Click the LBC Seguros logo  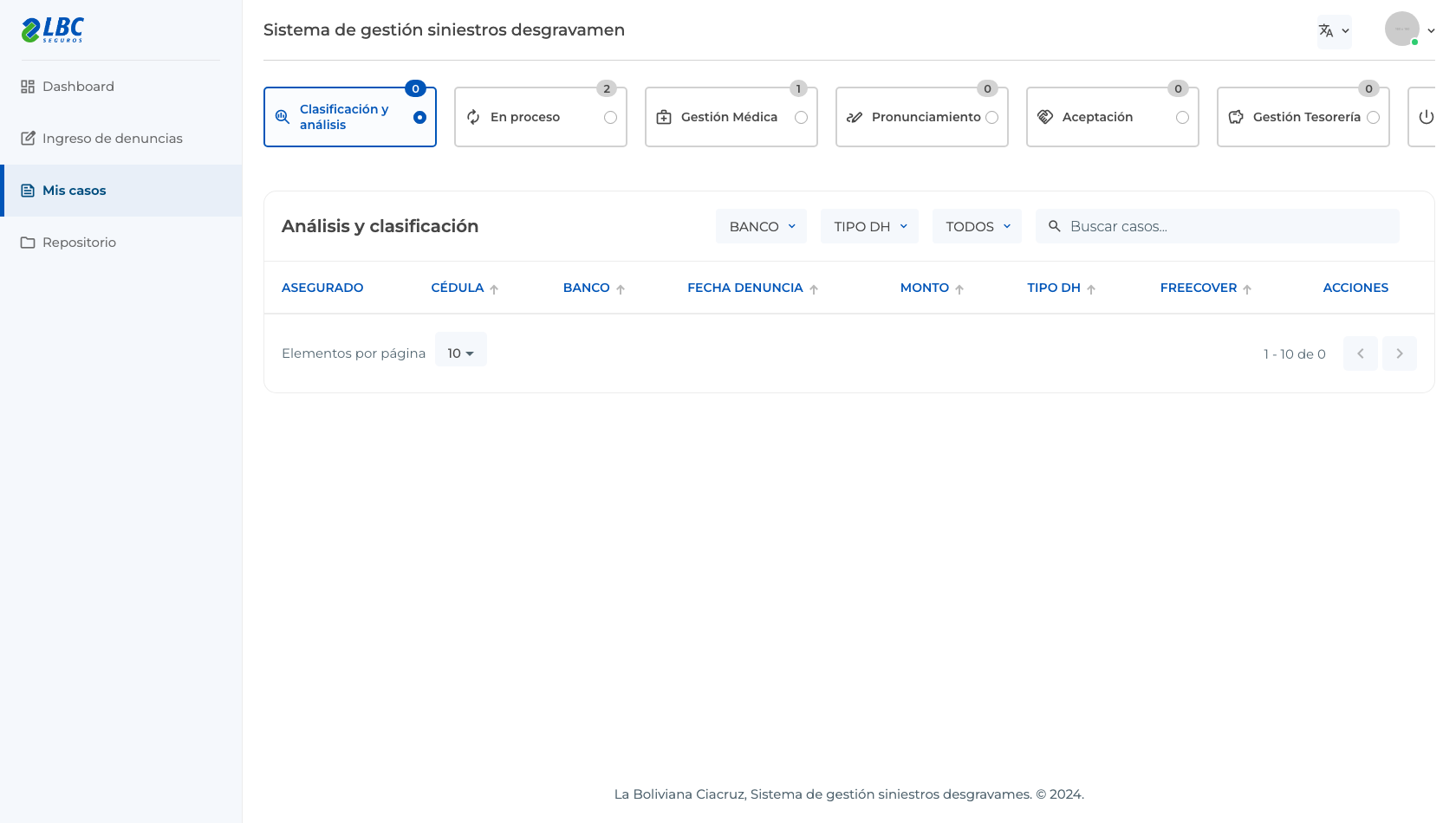(53, 29)
